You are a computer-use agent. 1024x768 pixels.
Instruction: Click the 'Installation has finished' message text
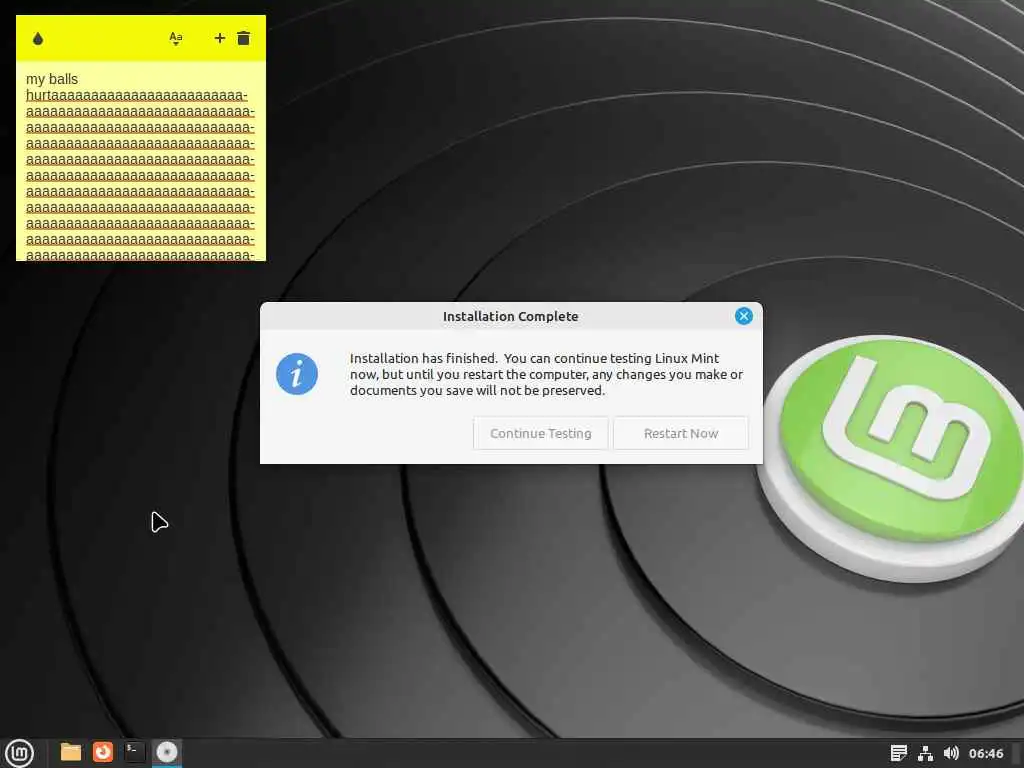tap(547, 374)
